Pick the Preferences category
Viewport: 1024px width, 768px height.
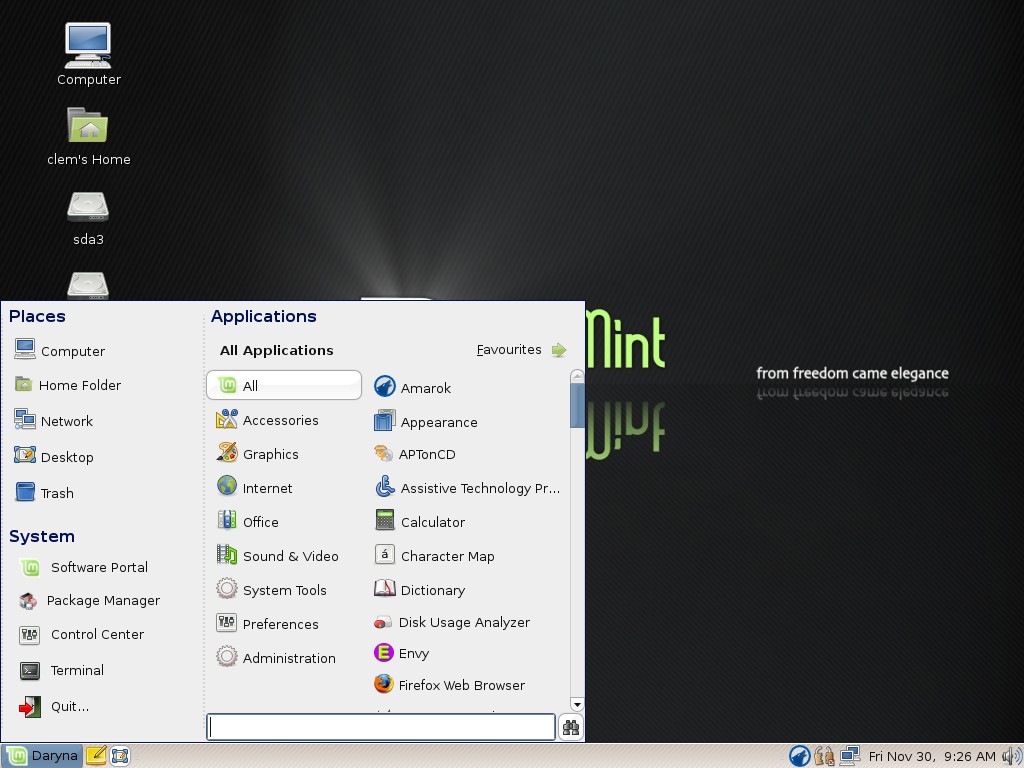pyautogui.click(x=283, y=623)
